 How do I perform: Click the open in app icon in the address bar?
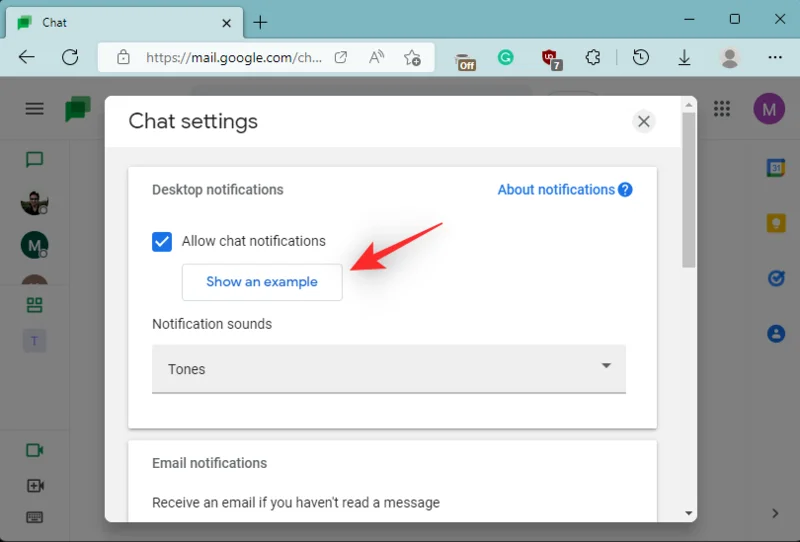point(341,57)
